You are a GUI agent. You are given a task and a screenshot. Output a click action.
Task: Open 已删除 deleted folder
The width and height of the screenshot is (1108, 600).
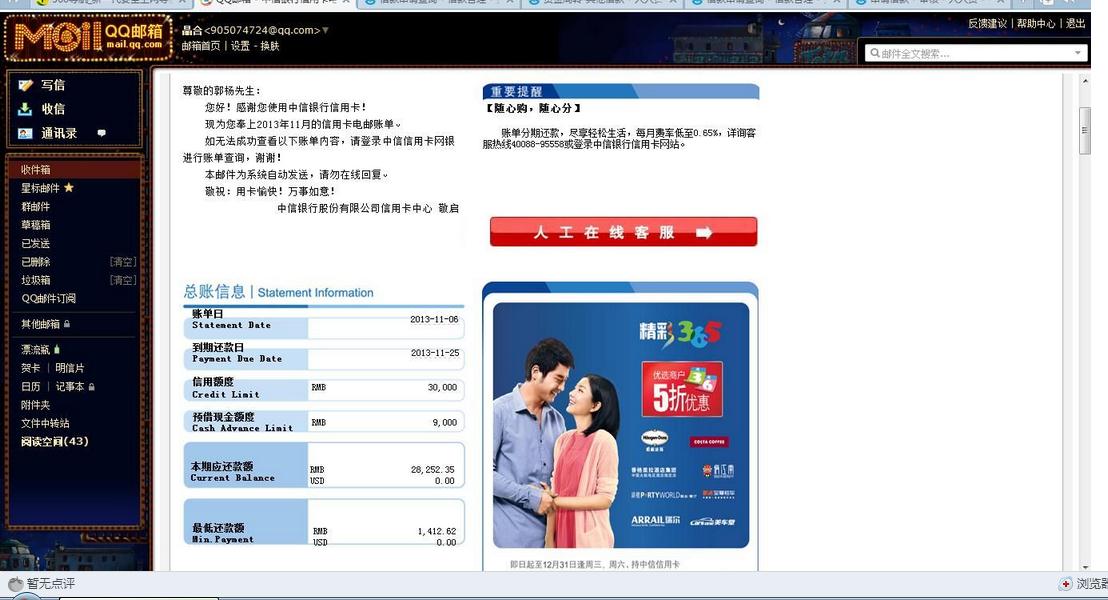tap(35, 261)
